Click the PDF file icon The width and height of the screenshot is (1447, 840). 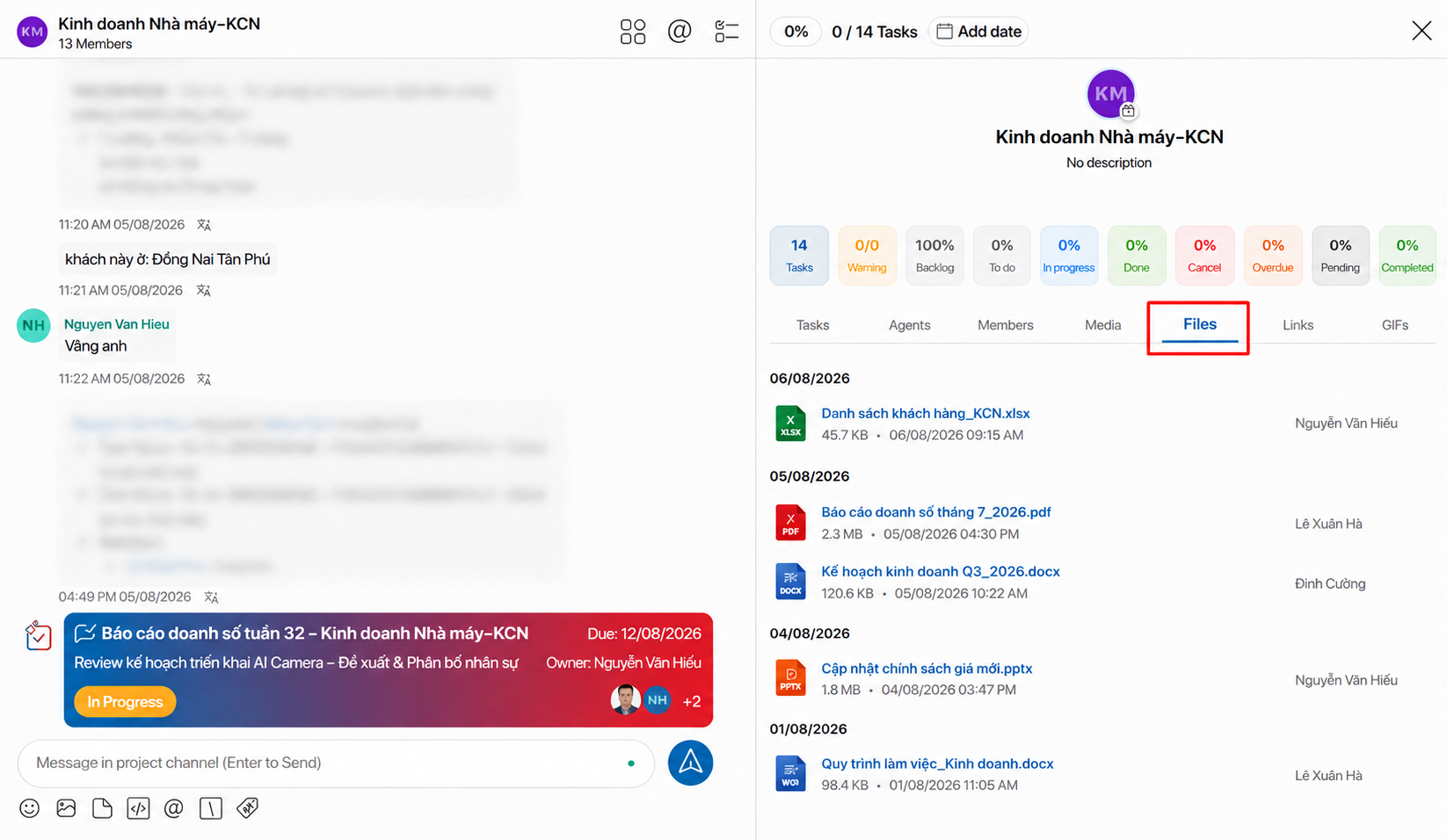[790, 522]
